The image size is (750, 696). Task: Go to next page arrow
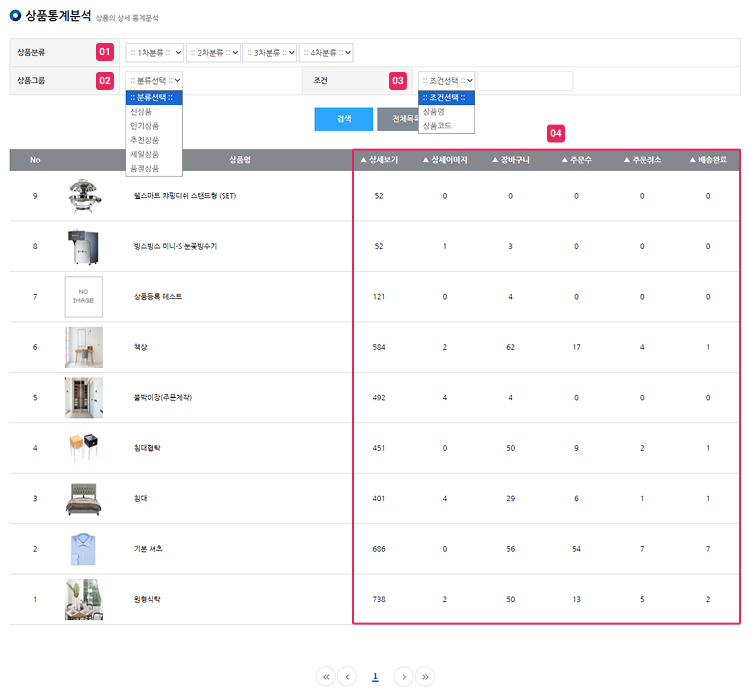tap(404, 677)
